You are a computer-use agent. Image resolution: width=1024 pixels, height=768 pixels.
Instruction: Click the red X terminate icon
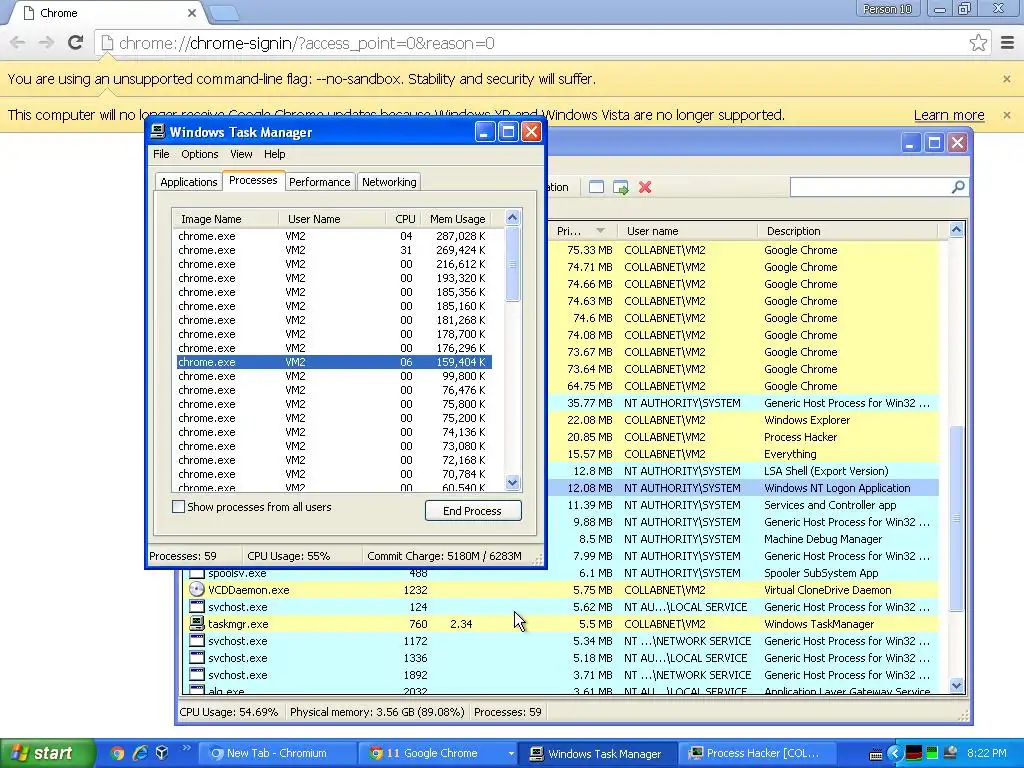click(x=645, y=187)
